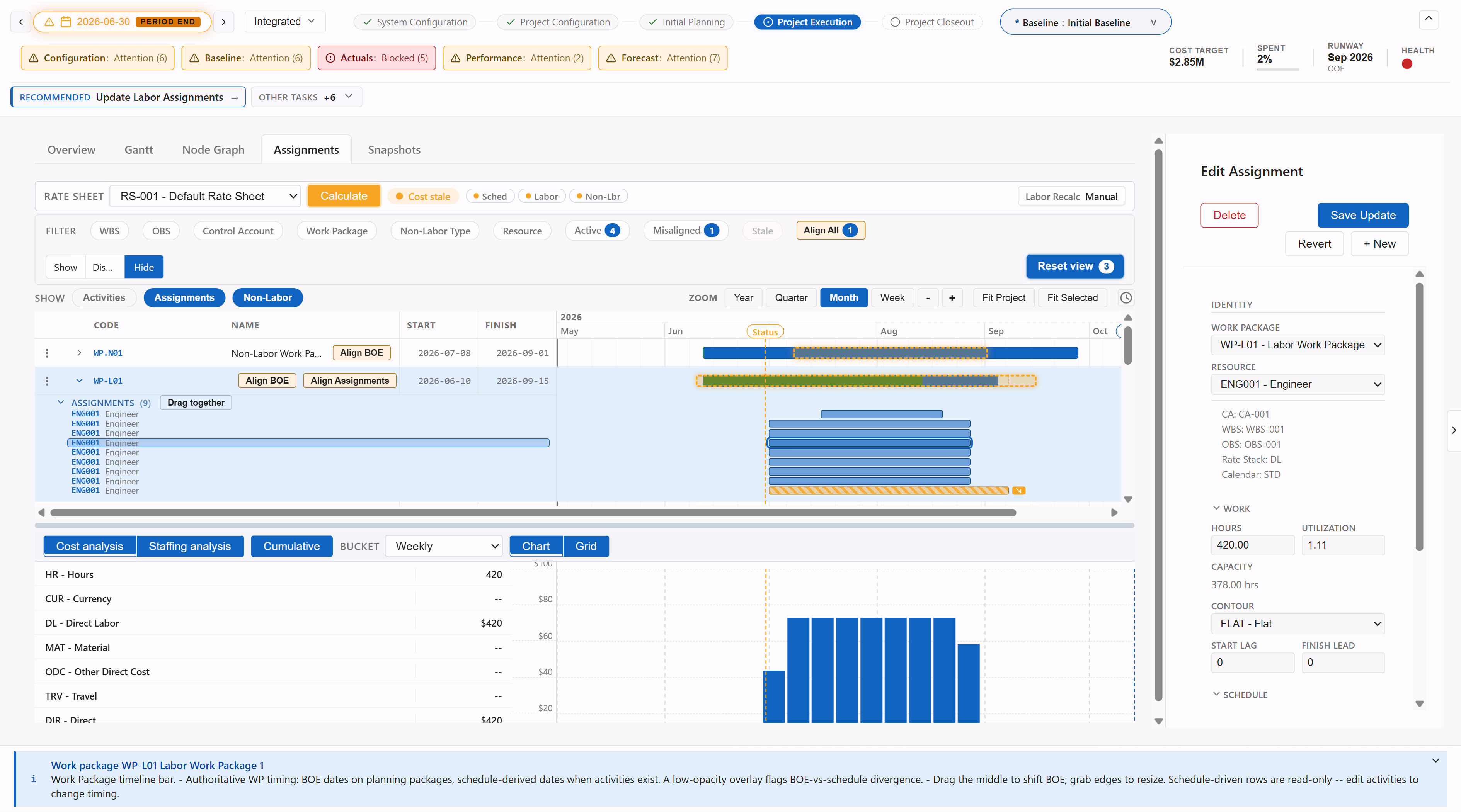This screenshot has height=812, width=1461.
Task: Go to previous period with left chevron
Action: tap(21, 22)
